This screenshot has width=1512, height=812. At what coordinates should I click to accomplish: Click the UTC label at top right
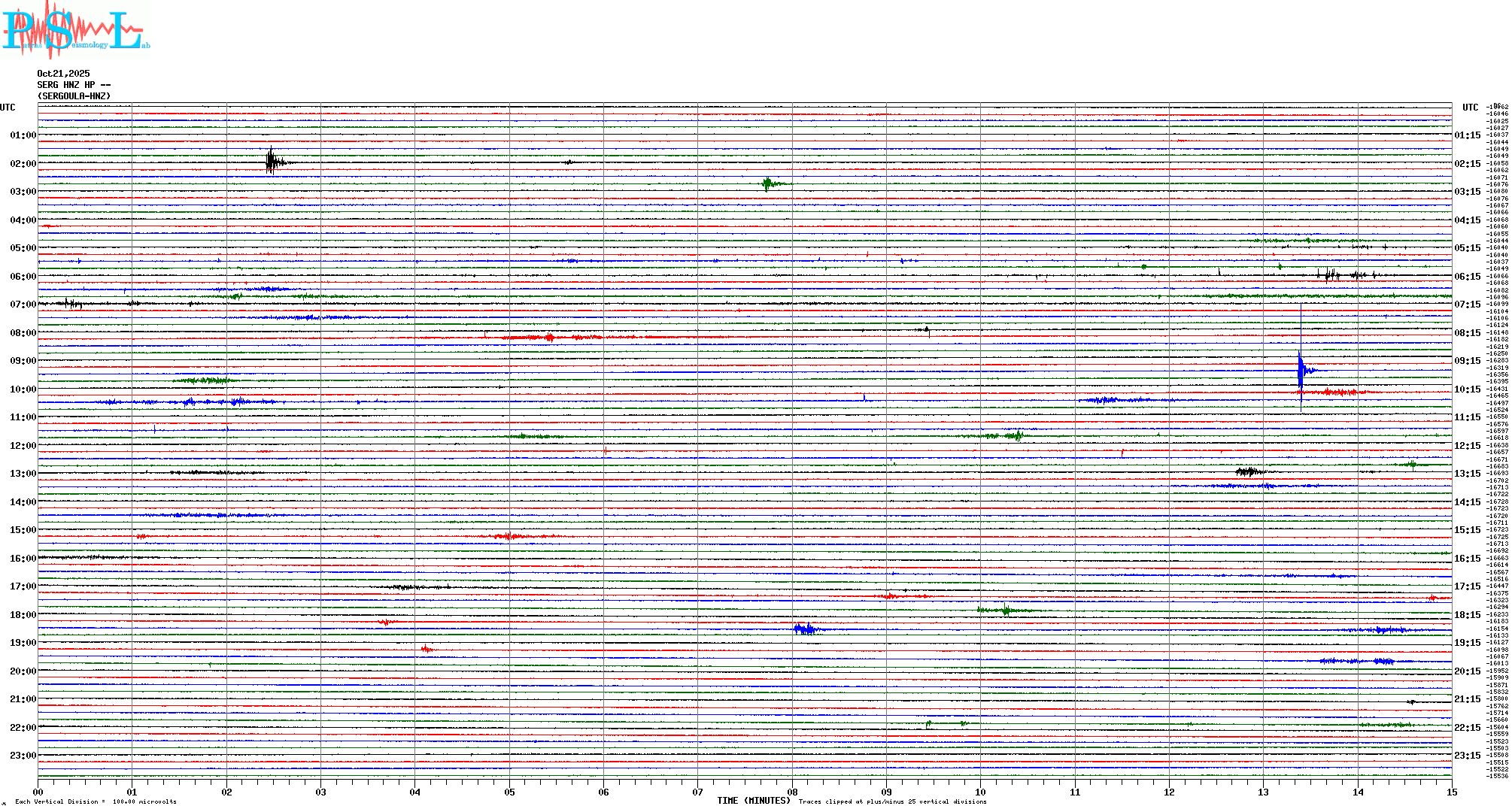pyautogui.click(x=1470, y=108)
